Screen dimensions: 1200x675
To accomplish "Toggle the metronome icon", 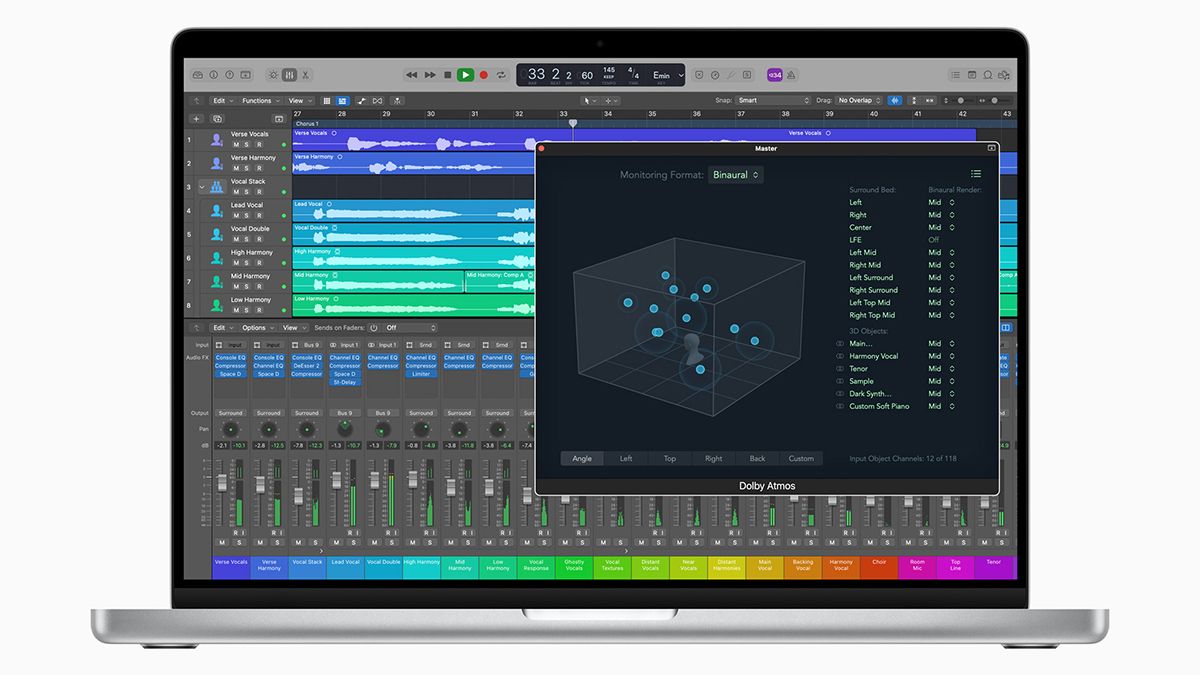I will 791,75.
